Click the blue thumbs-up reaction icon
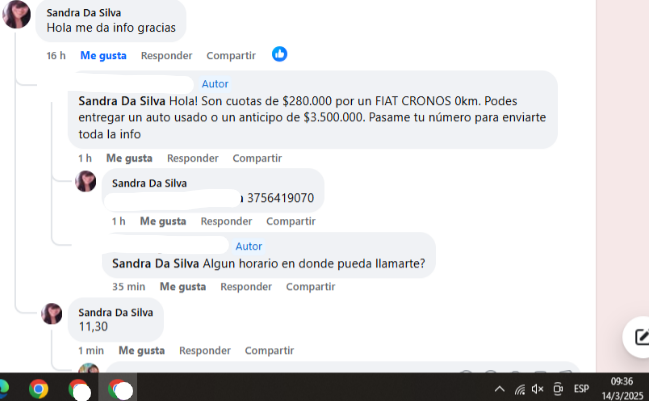Image resolution: width=649 pixels, height=403 pixels. click(279, 54)
